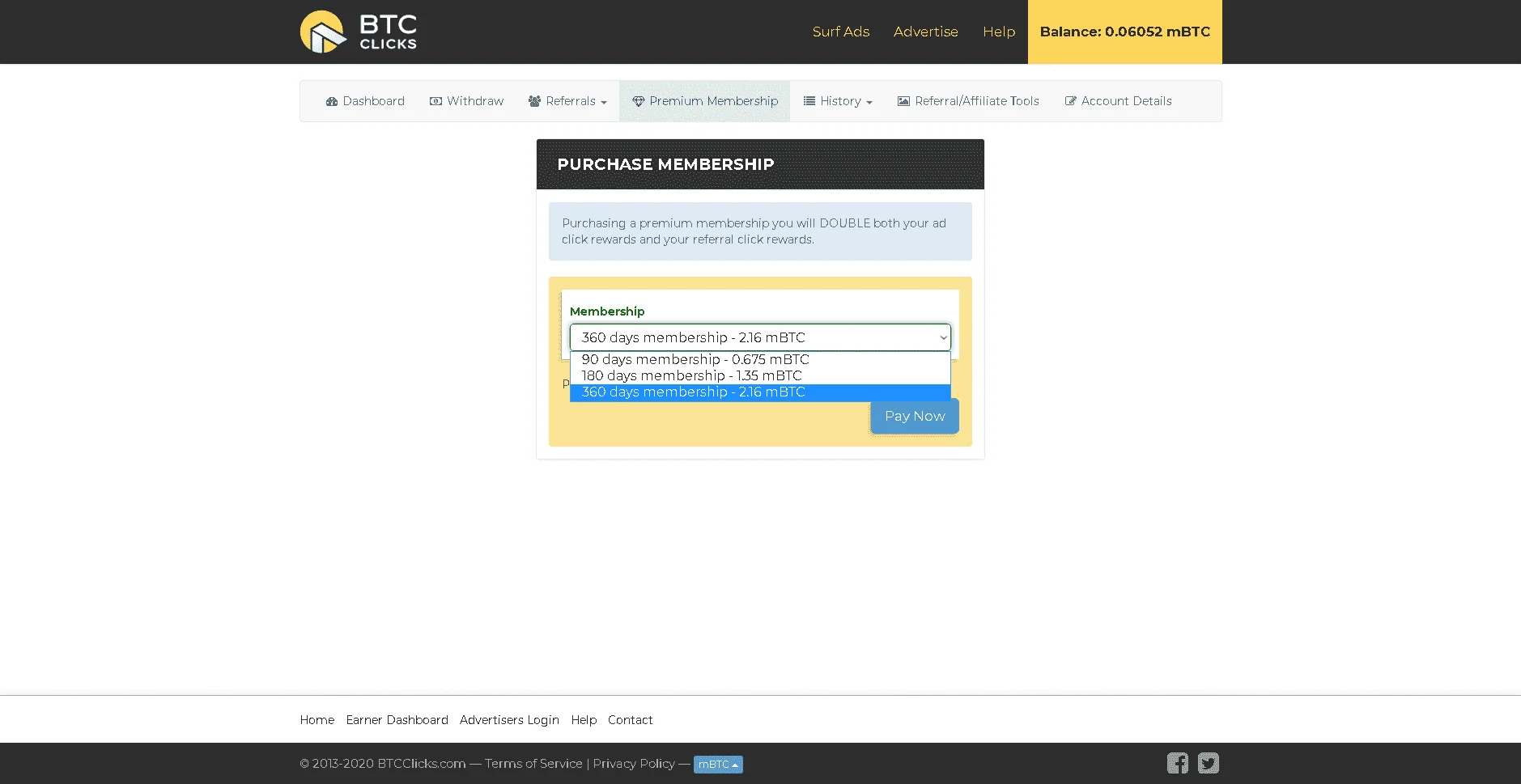
Task: Click the Referral/Affiliate Tools image icon
Action: [903, 101]
